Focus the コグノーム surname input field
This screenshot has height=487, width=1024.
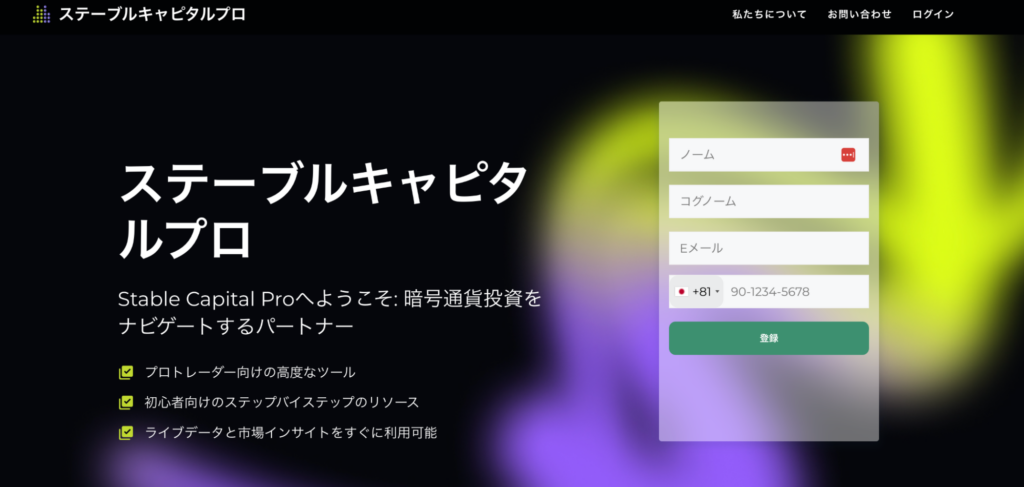click(769, 202)
